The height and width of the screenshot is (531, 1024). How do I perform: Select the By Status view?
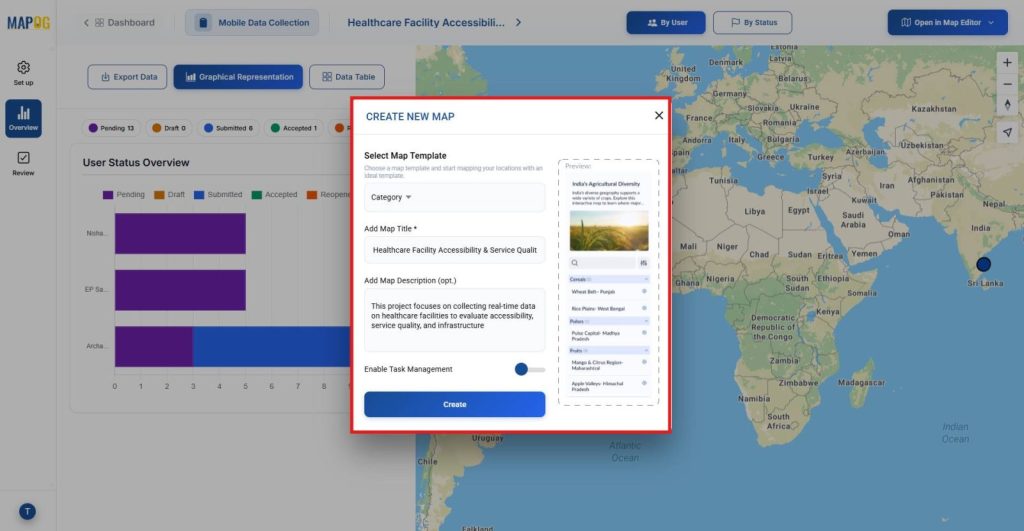pos(752,23)
